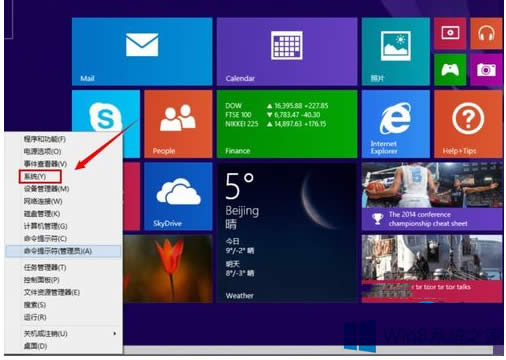Open 设备管理器(M) from the menu
506x360 pixels.
(63, 189)
